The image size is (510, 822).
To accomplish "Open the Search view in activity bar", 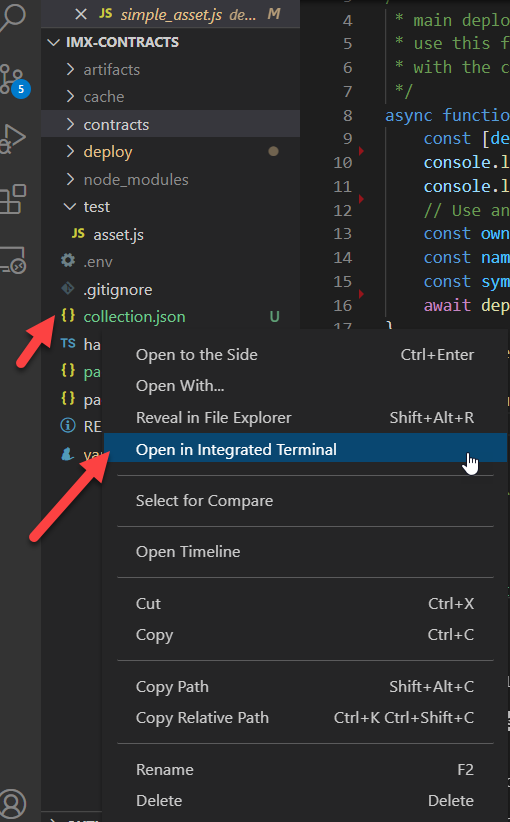I will (x=13, y=17).
